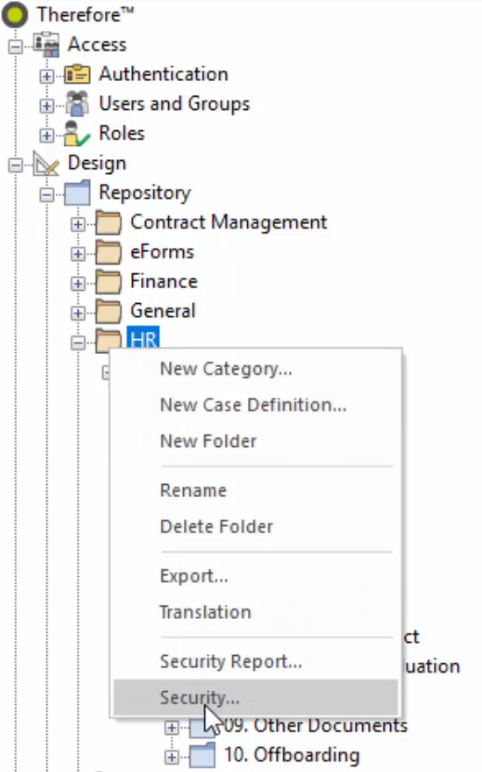This screenshot has height=772, width=482.
Task: Select the General folder label
Action: [x=163, y=311]
